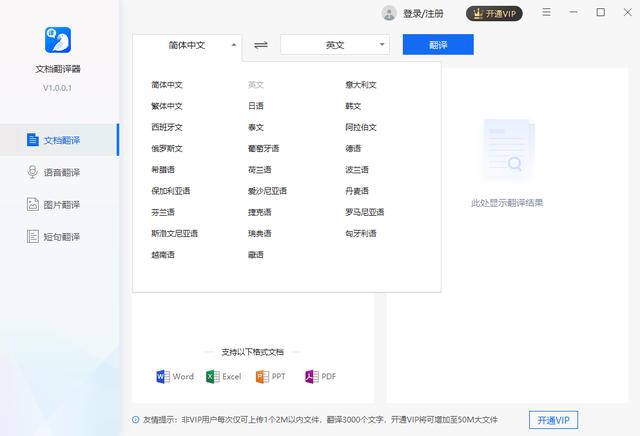Click the 文档翻译器 app title
This screenshot has width=640, height=436.
[x=58, y=69]
